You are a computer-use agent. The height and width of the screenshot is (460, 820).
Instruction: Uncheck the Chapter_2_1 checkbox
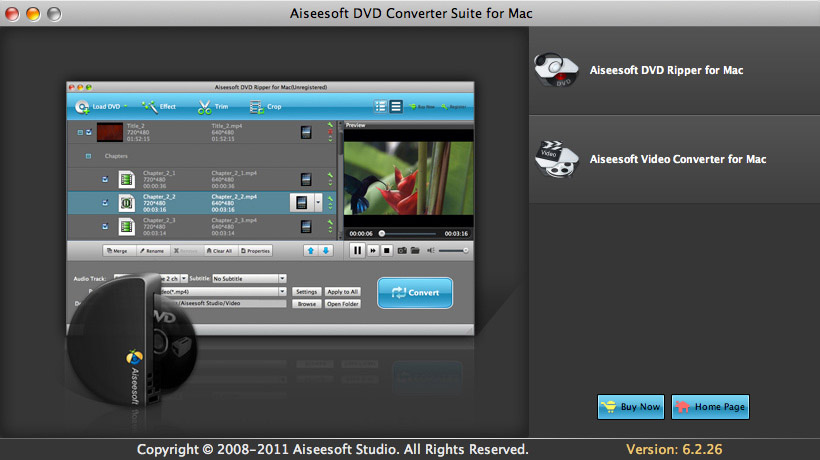coord(104,179)
